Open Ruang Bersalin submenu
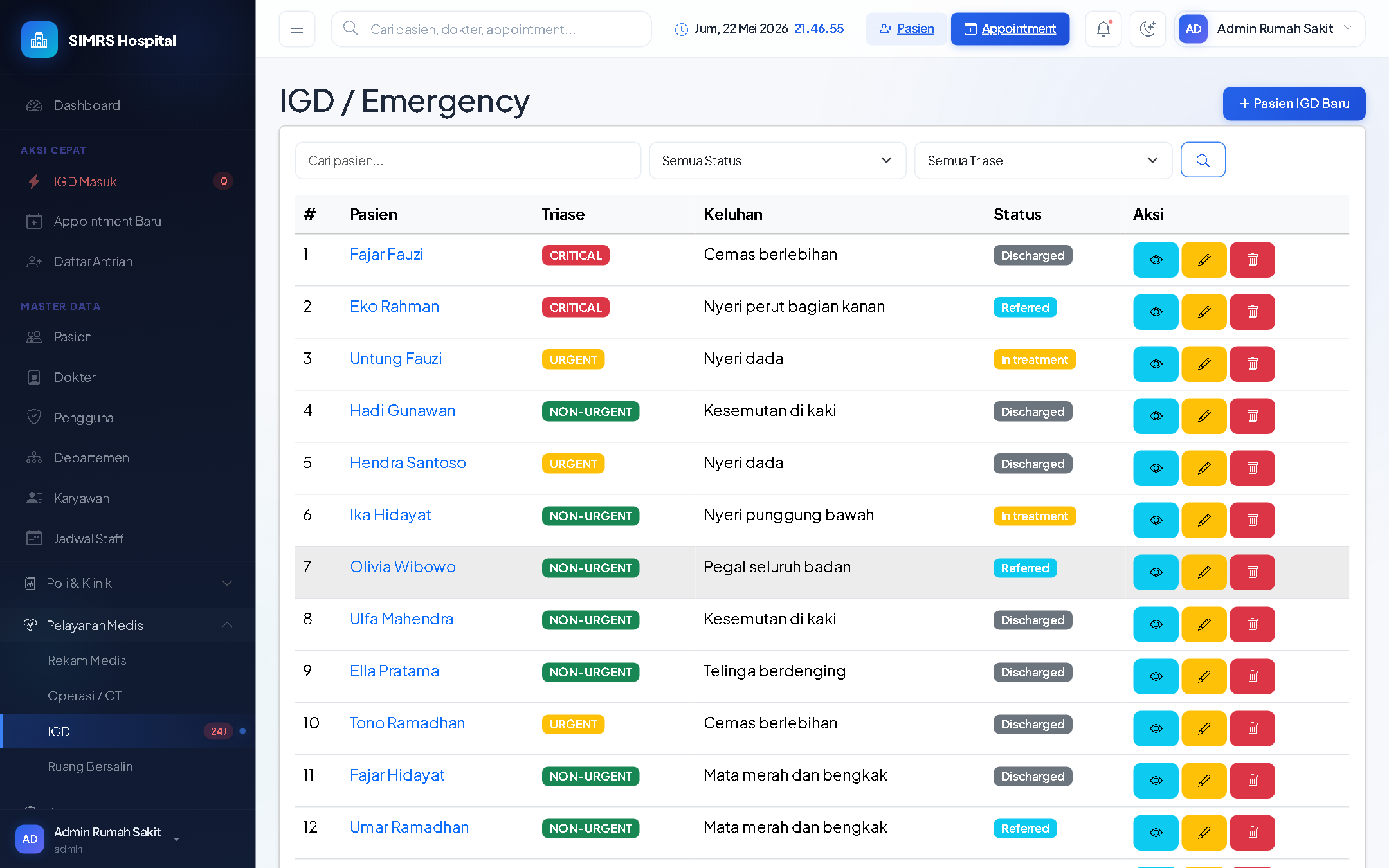 [x=128, y=767]
